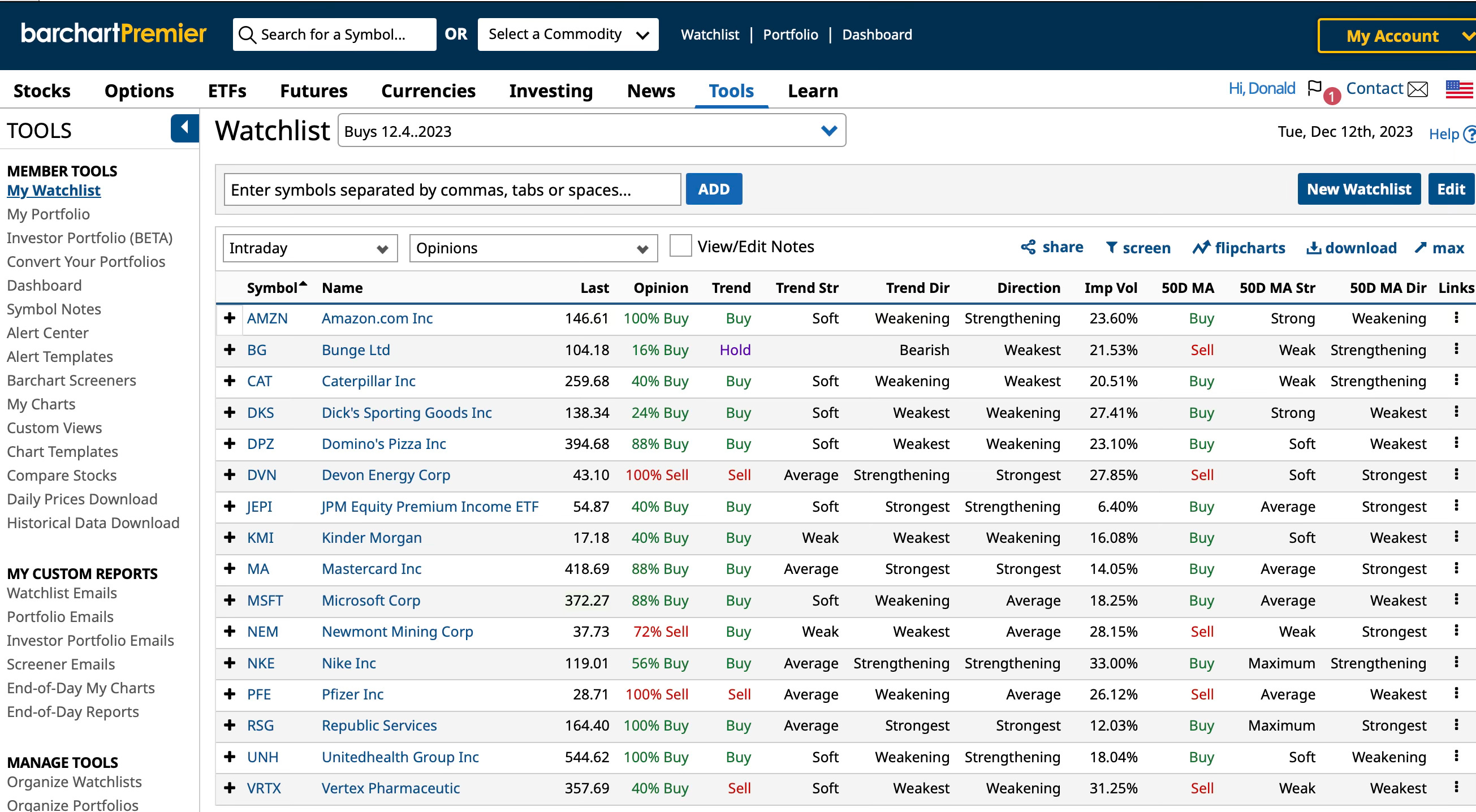1476x812 pixels.
Task: Open the AMZN symbol link
Action: click(267, 318)
